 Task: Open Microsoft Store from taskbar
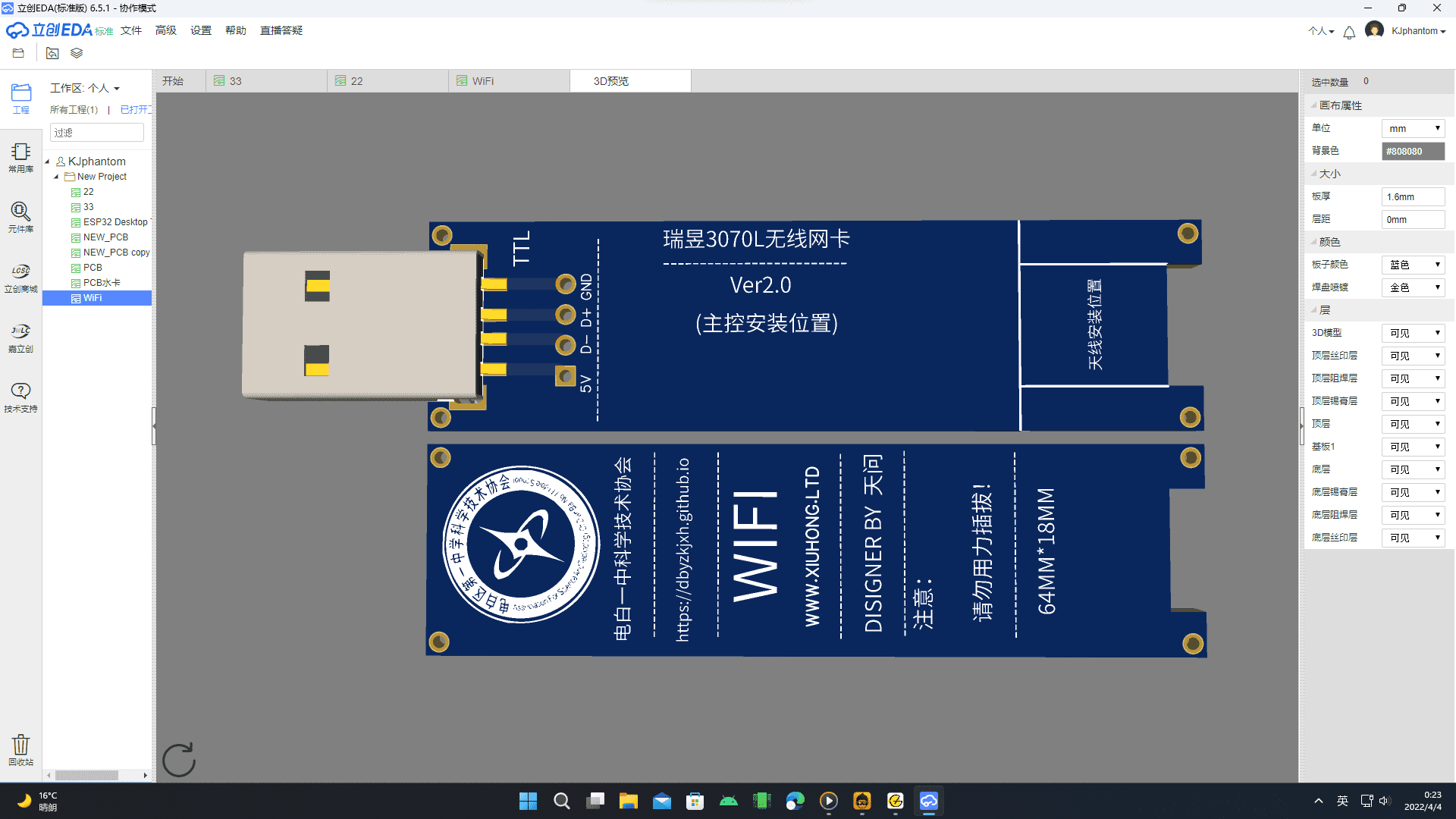pos(695,801)
